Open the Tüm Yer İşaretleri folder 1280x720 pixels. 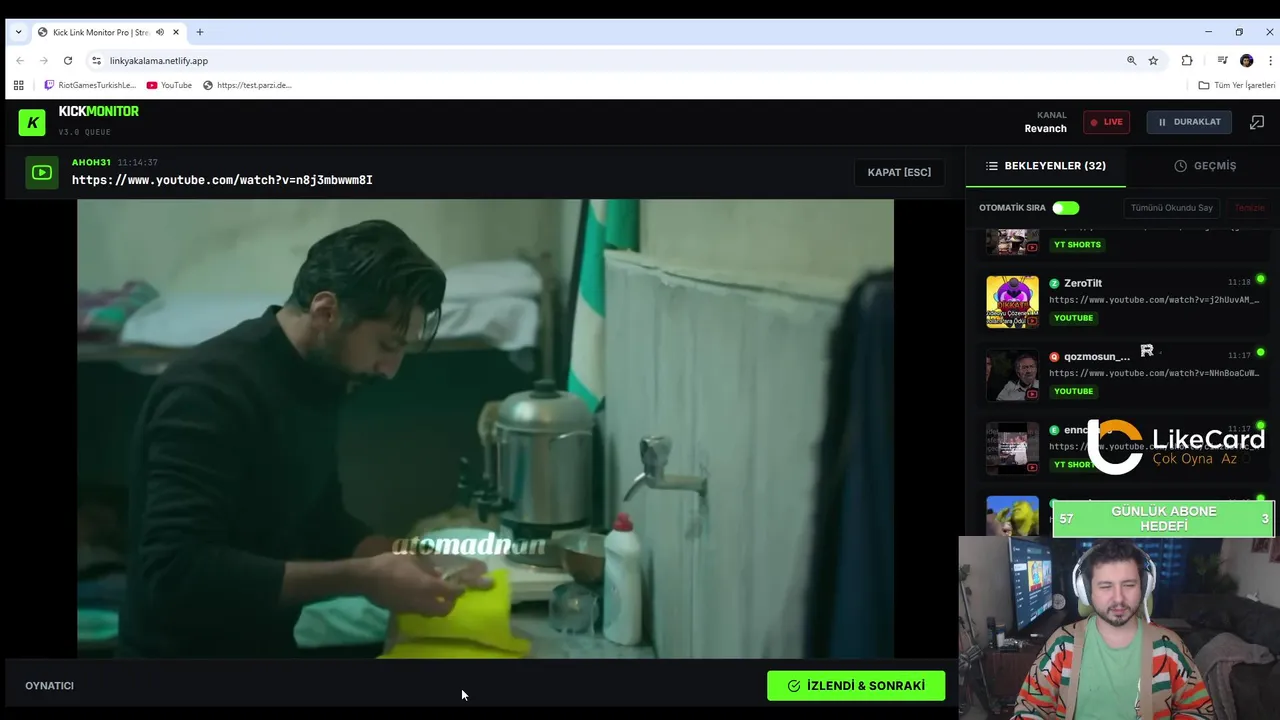coord(1237,85)
